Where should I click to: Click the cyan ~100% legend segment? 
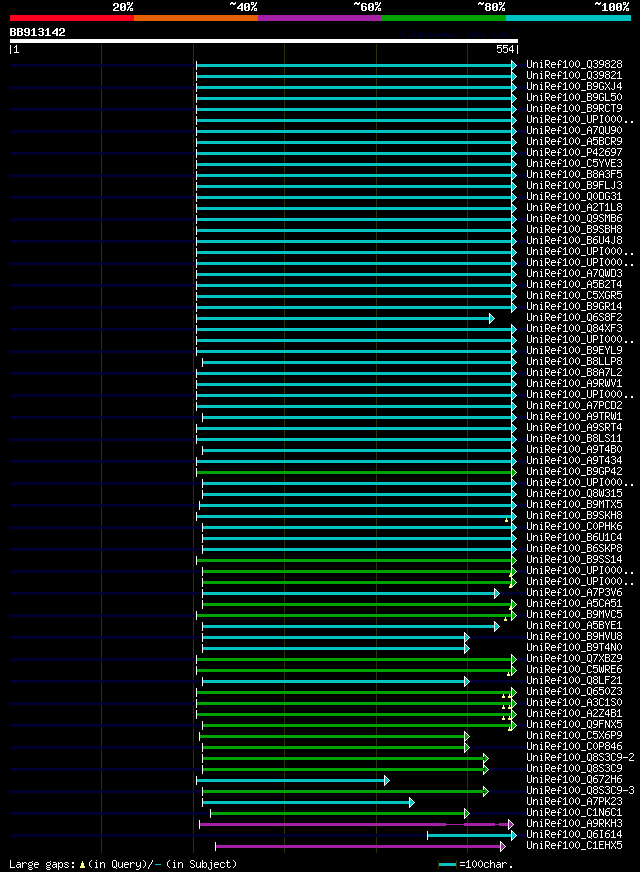click(x=568, y=18)
